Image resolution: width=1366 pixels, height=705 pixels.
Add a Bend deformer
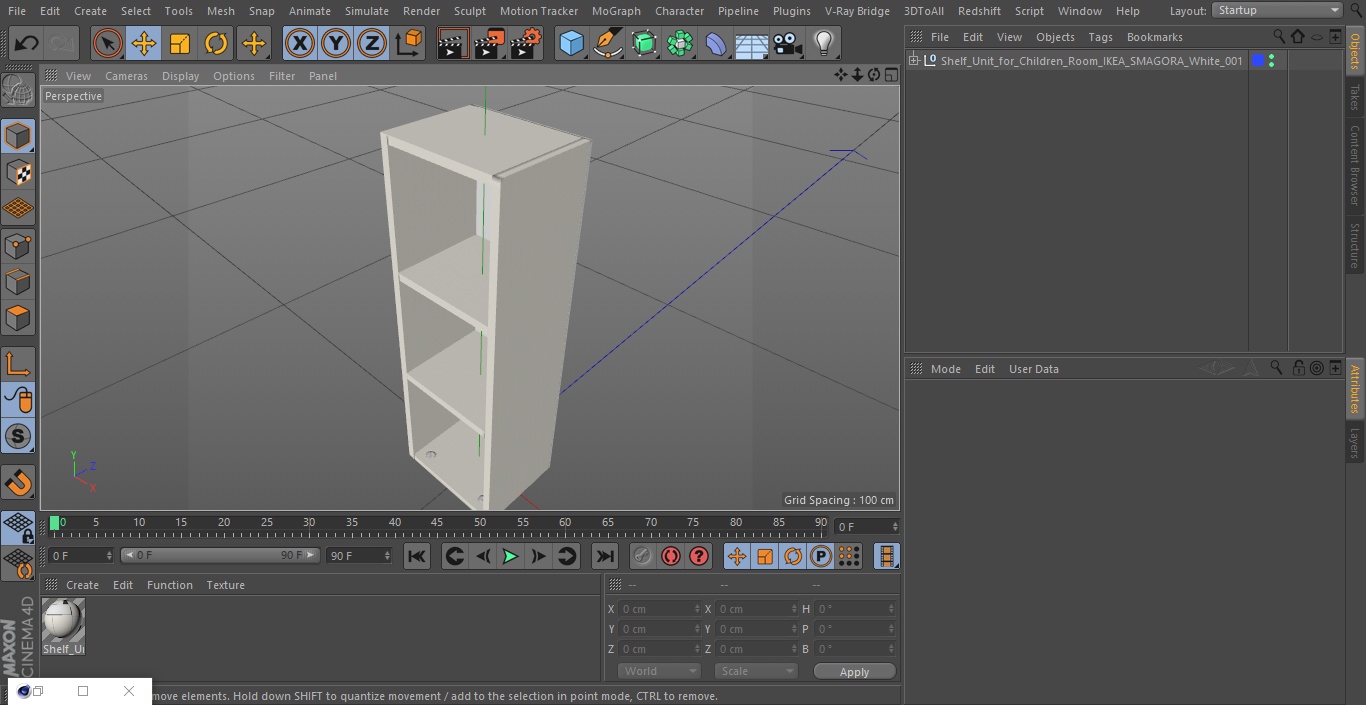click(716, 43)
